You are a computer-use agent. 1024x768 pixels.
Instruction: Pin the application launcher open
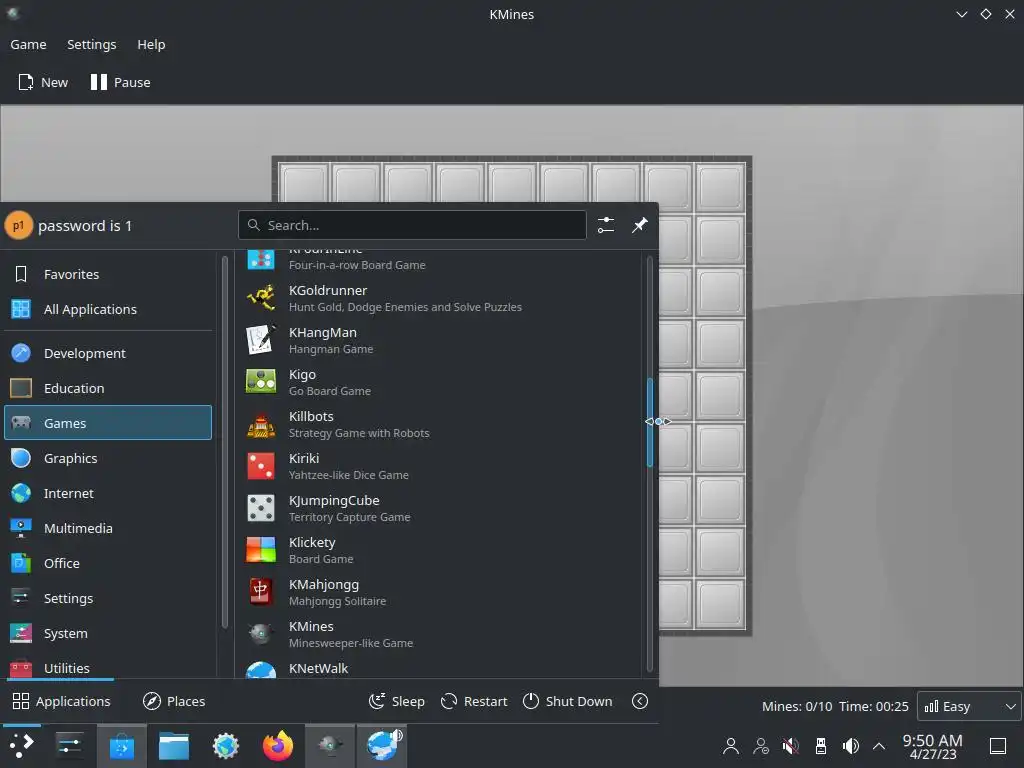(x=639, y=225)
